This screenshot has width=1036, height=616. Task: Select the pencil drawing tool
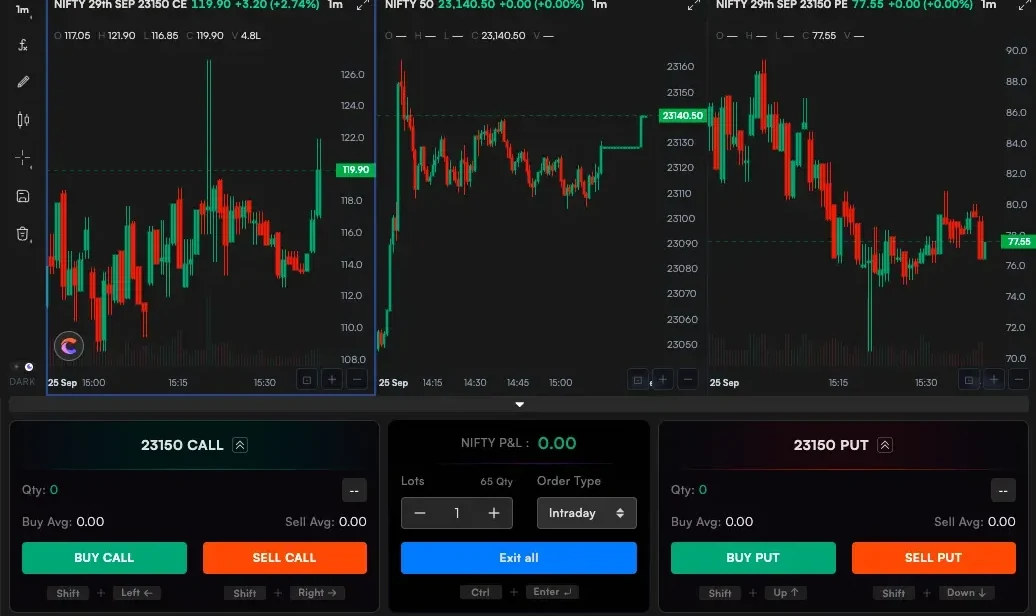pyautogui.click(x=22, y=82)
